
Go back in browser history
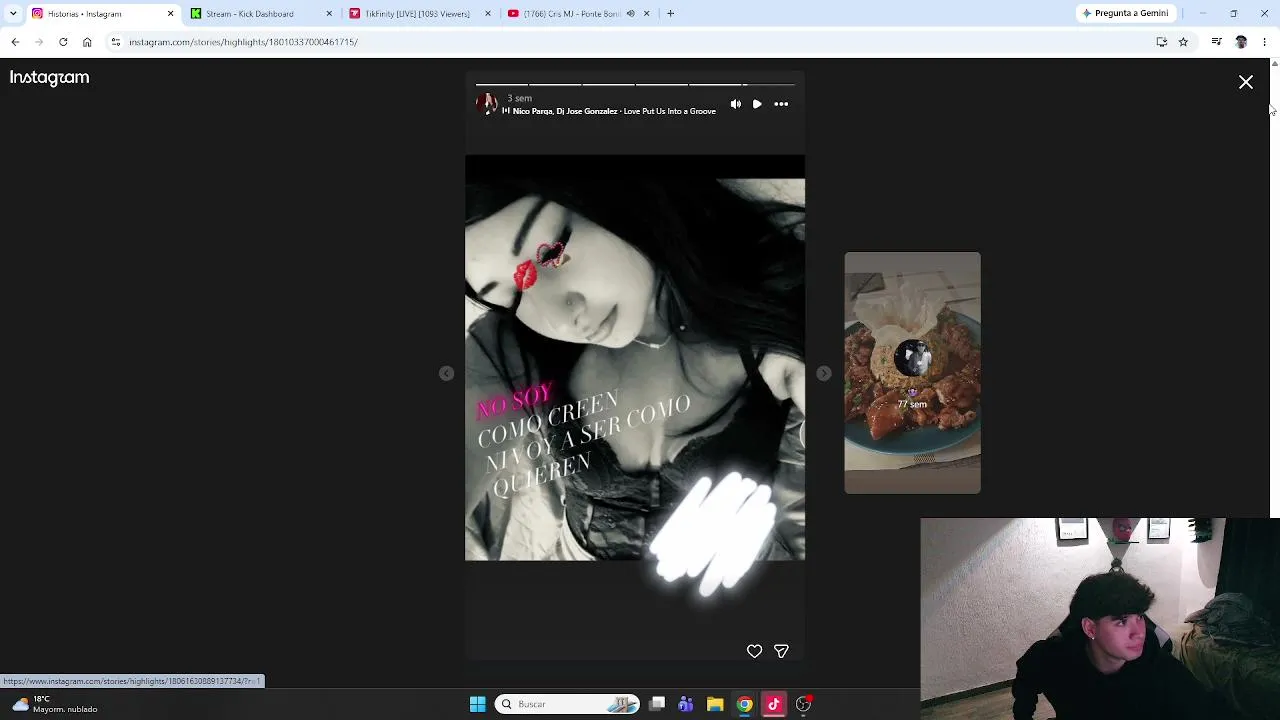15,42
